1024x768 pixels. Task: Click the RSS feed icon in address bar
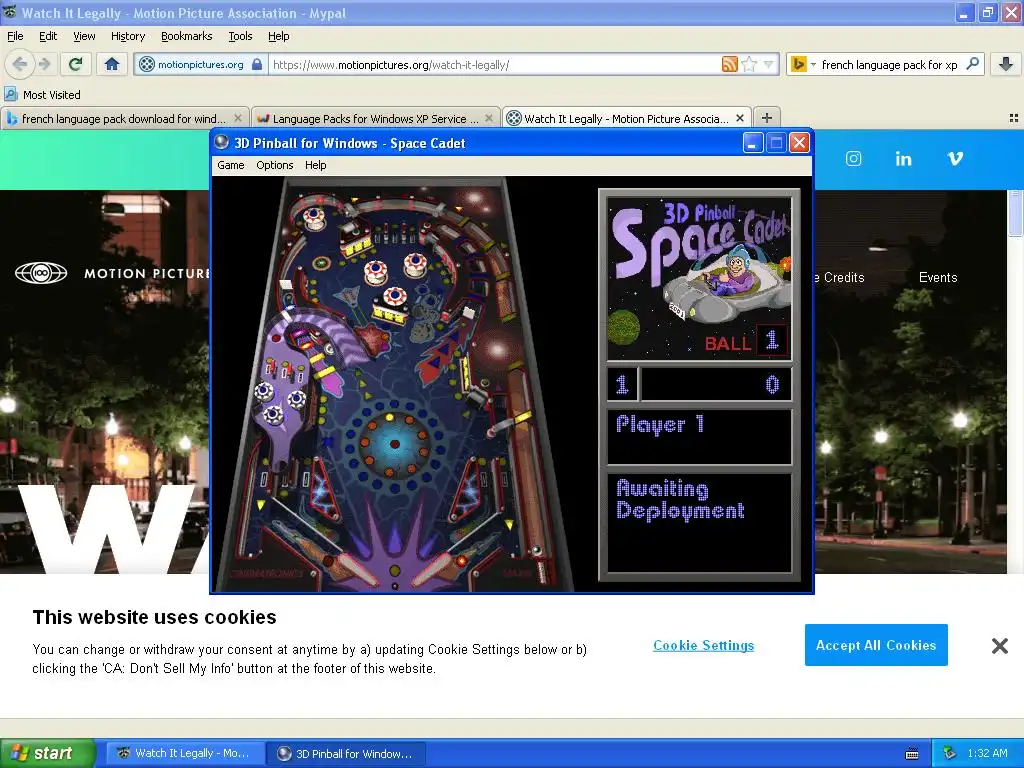(x=729, y=64)
